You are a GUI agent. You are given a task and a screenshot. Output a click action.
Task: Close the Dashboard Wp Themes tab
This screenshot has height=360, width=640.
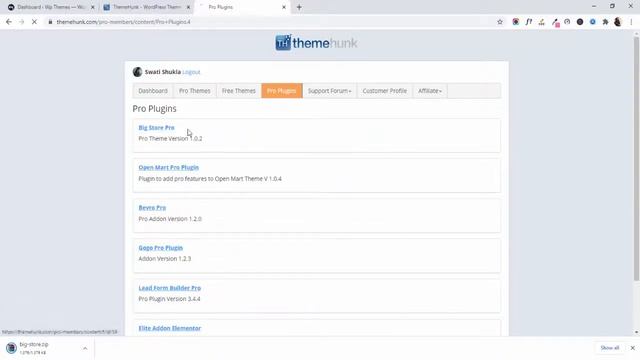coord(93,7)
